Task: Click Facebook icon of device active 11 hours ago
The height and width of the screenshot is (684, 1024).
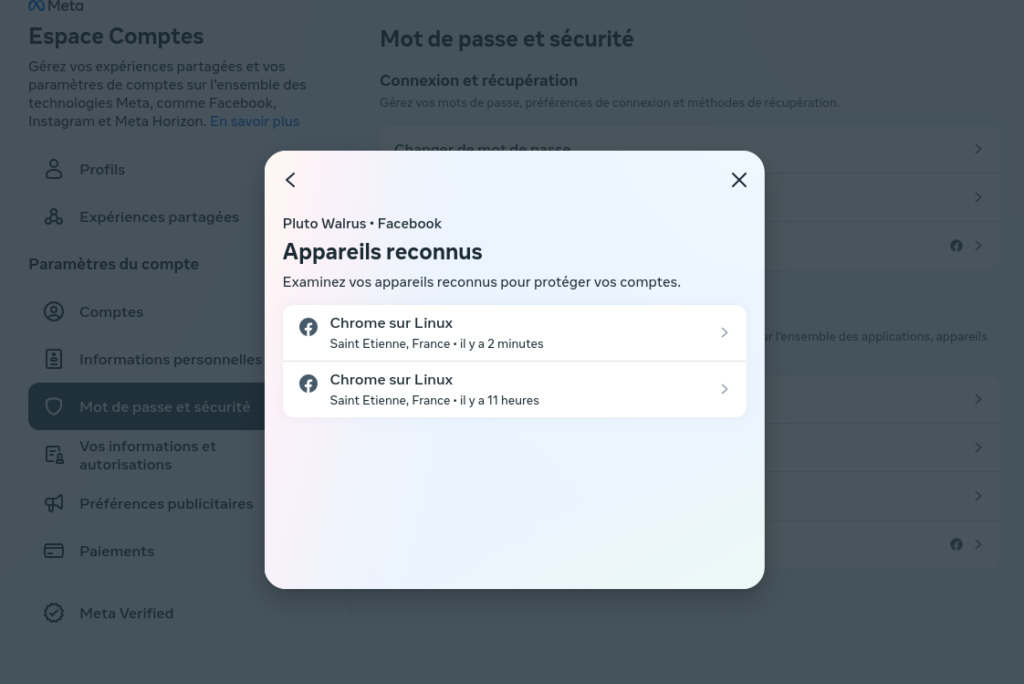Action: [x=308, y=383]
